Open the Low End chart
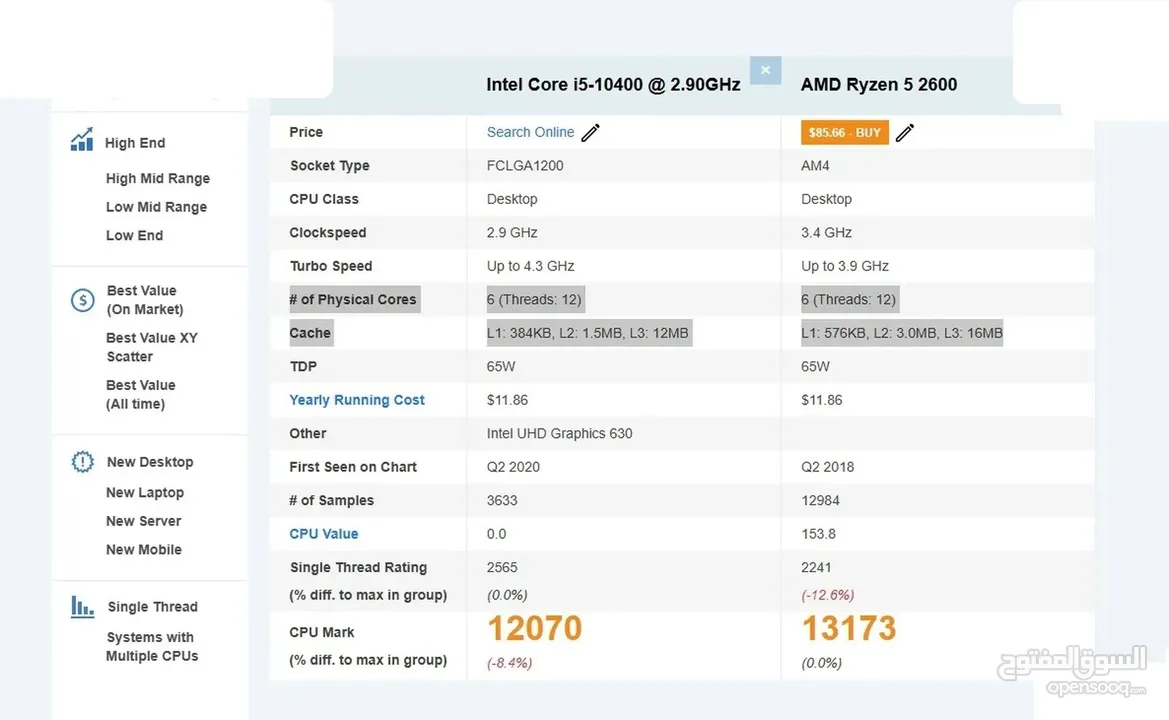Screen dimensions: 1169x720 (x=134, y=235)
